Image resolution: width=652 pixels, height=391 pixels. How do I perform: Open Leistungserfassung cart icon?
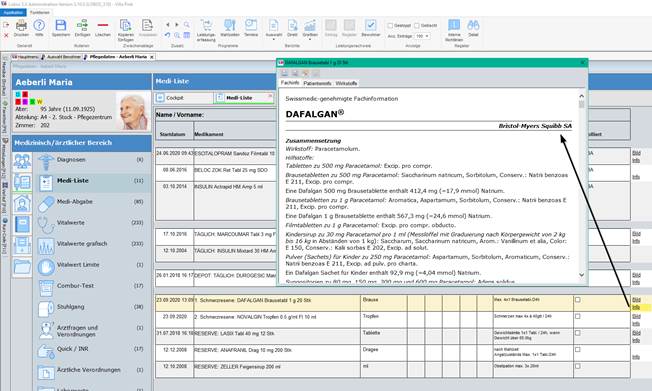206,25
